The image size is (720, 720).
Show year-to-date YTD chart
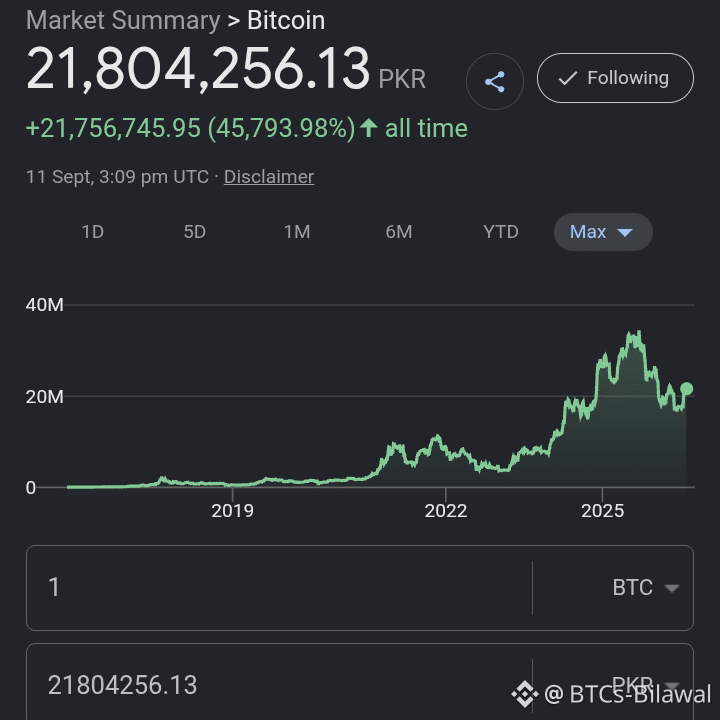[501, 232]
